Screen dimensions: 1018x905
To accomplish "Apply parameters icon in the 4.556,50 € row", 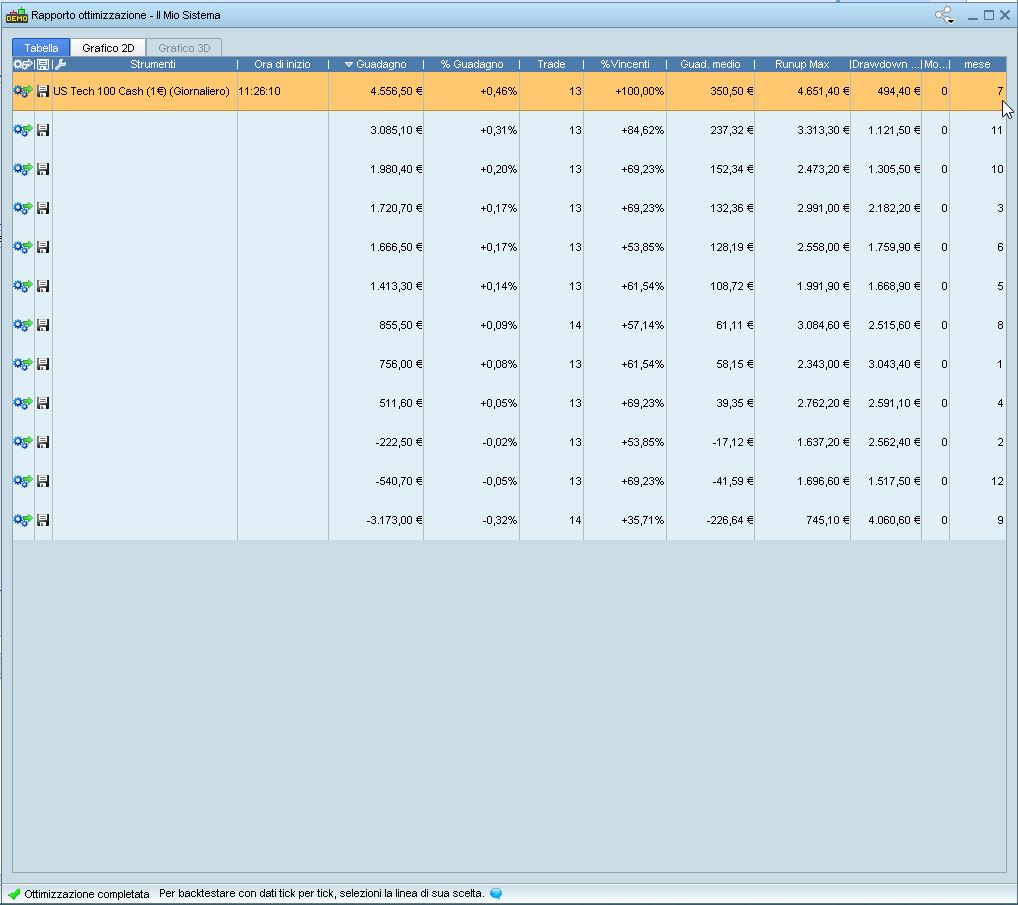I will tap(23, 91).
